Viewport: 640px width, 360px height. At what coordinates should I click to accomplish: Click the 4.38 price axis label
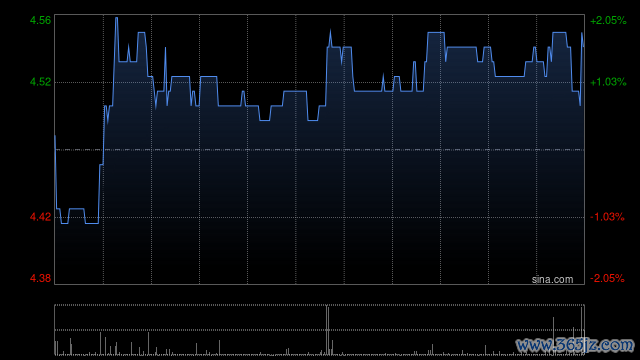tap(40, 278)
